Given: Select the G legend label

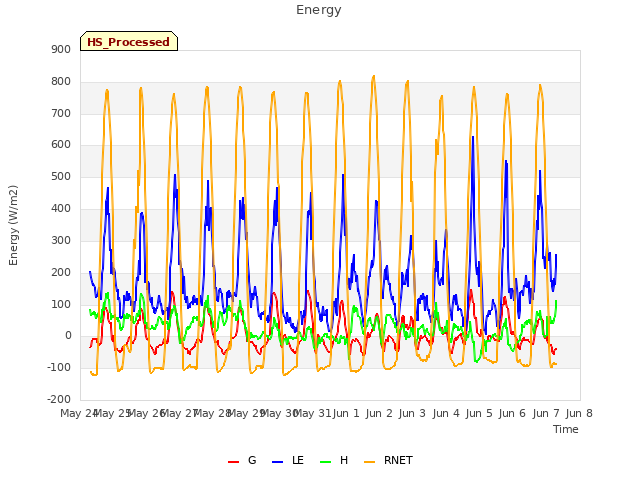Looking at the screenshot, I should [x=252, y=460].
